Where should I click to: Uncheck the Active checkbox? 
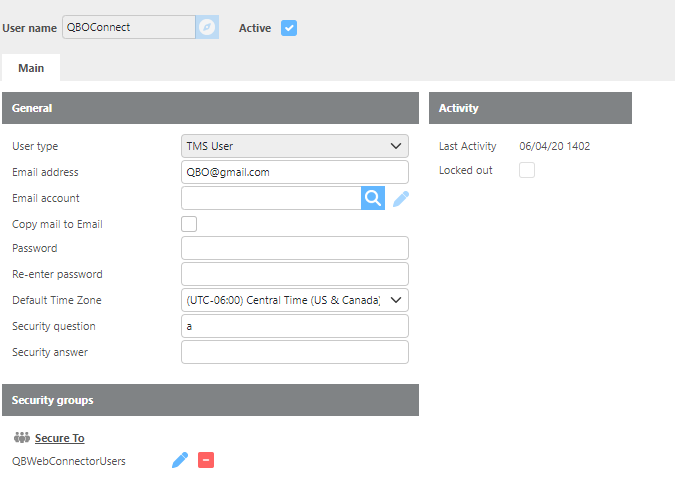[289, 28]
